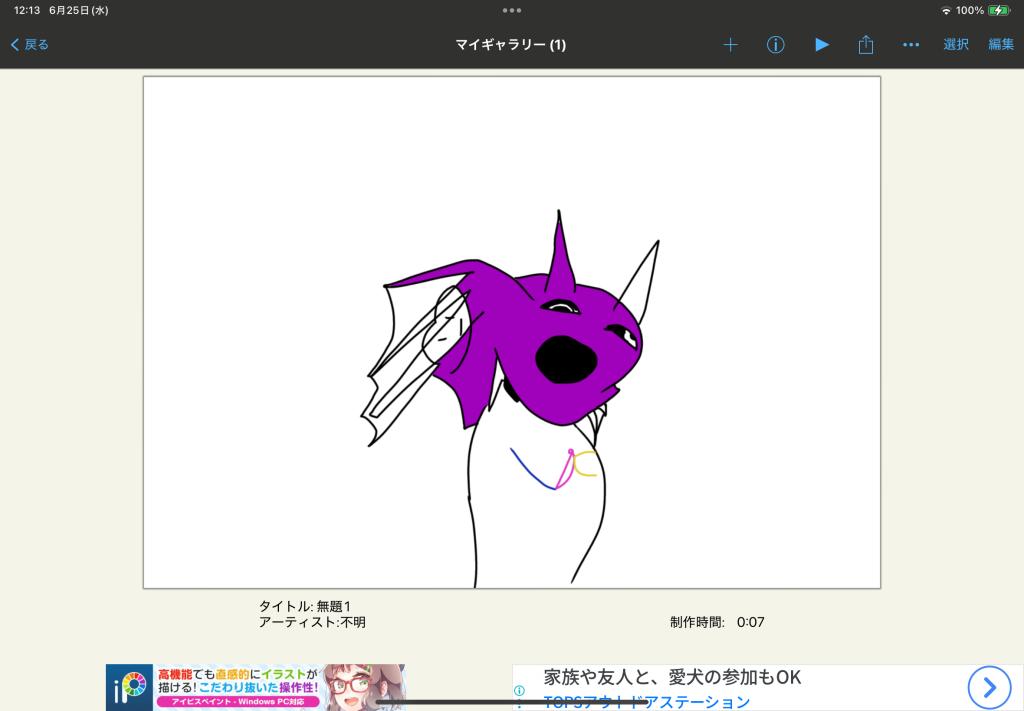Tap 選択 to select artworks
The image size is (1024, 711).
coord(956,45)
